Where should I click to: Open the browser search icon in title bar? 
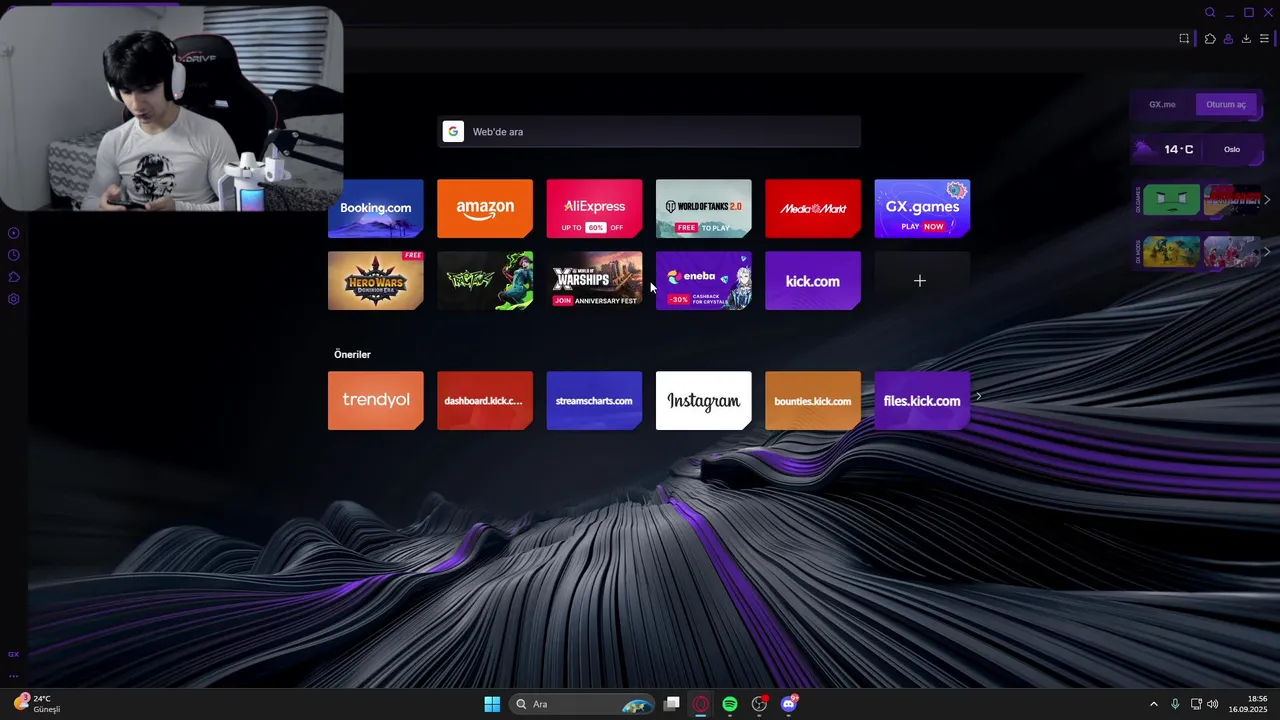(x=1210, y=13)
